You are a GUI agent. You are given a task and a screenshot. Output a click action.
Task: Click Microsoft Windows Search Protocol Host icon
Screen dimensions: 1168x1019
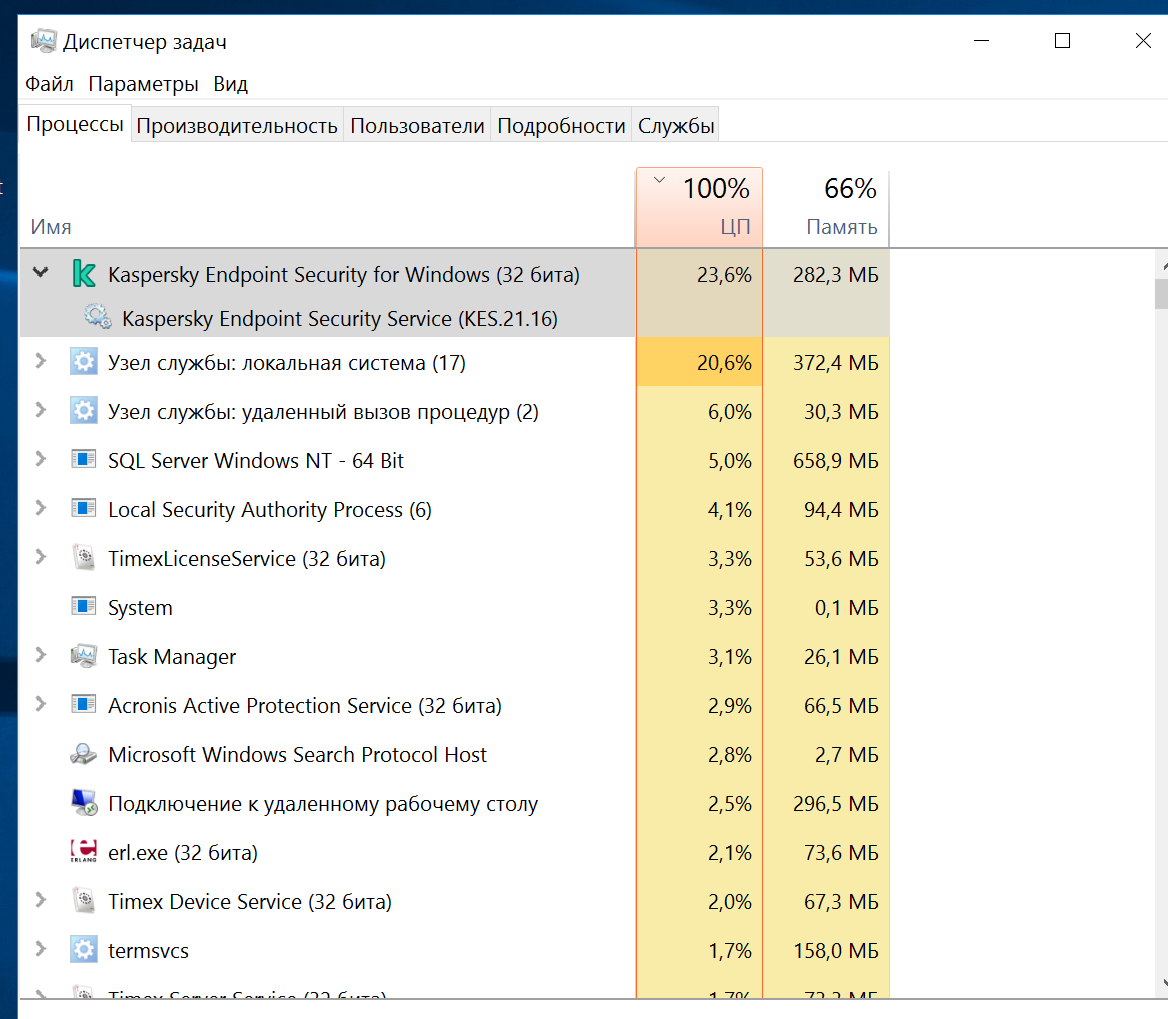[x=83, y=755]
